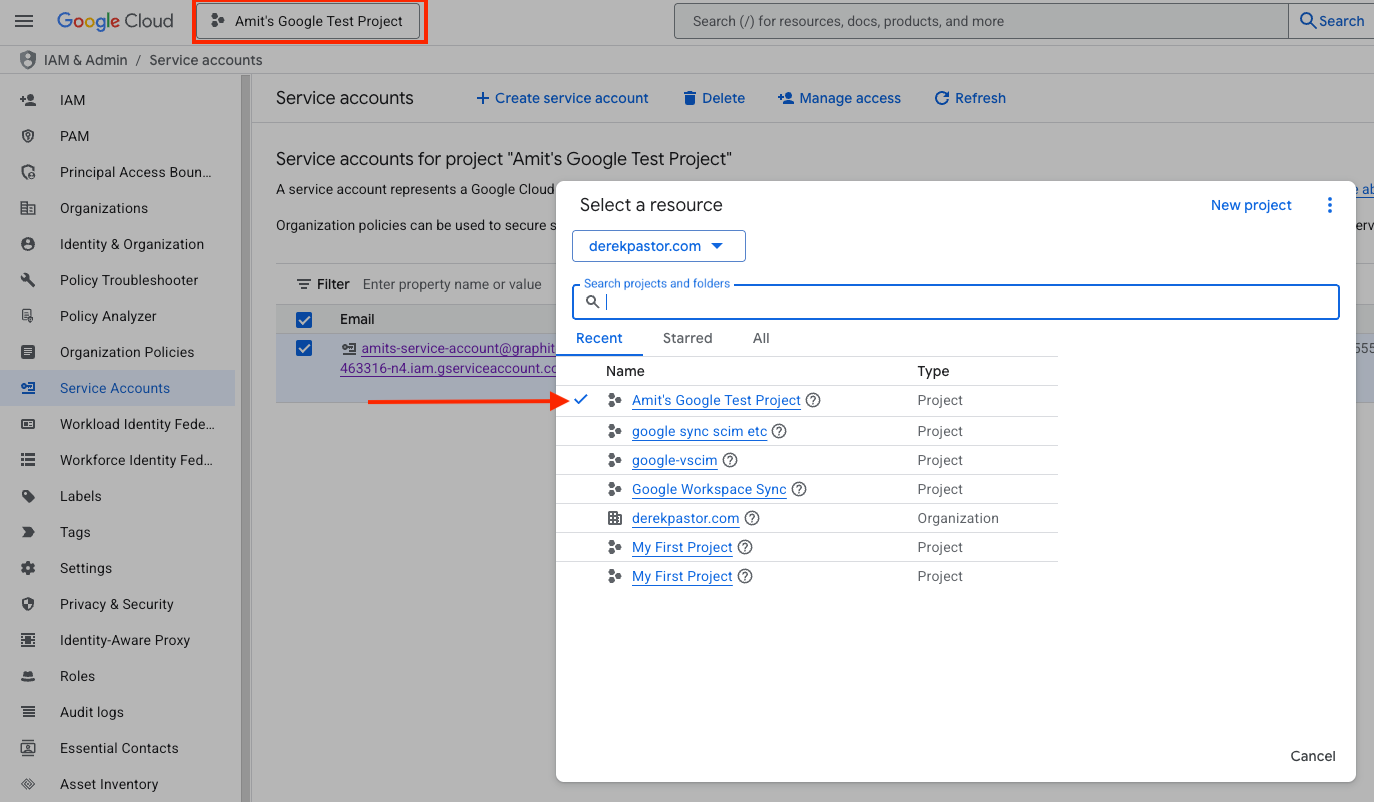Screen dimensions: 1374x802
Task: Click help icon next to google-vscim
Action: [x=730, y=460]
